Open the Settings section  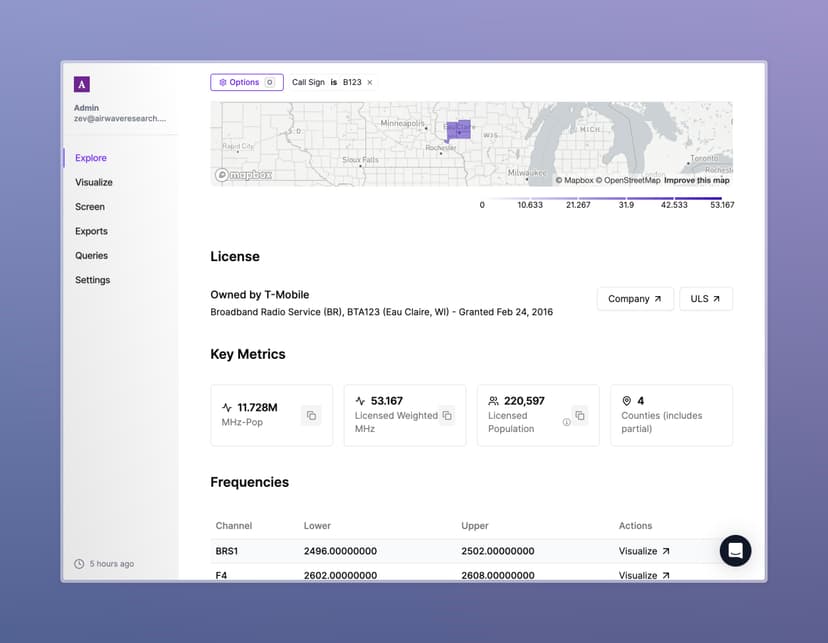[x=92, y=280]
